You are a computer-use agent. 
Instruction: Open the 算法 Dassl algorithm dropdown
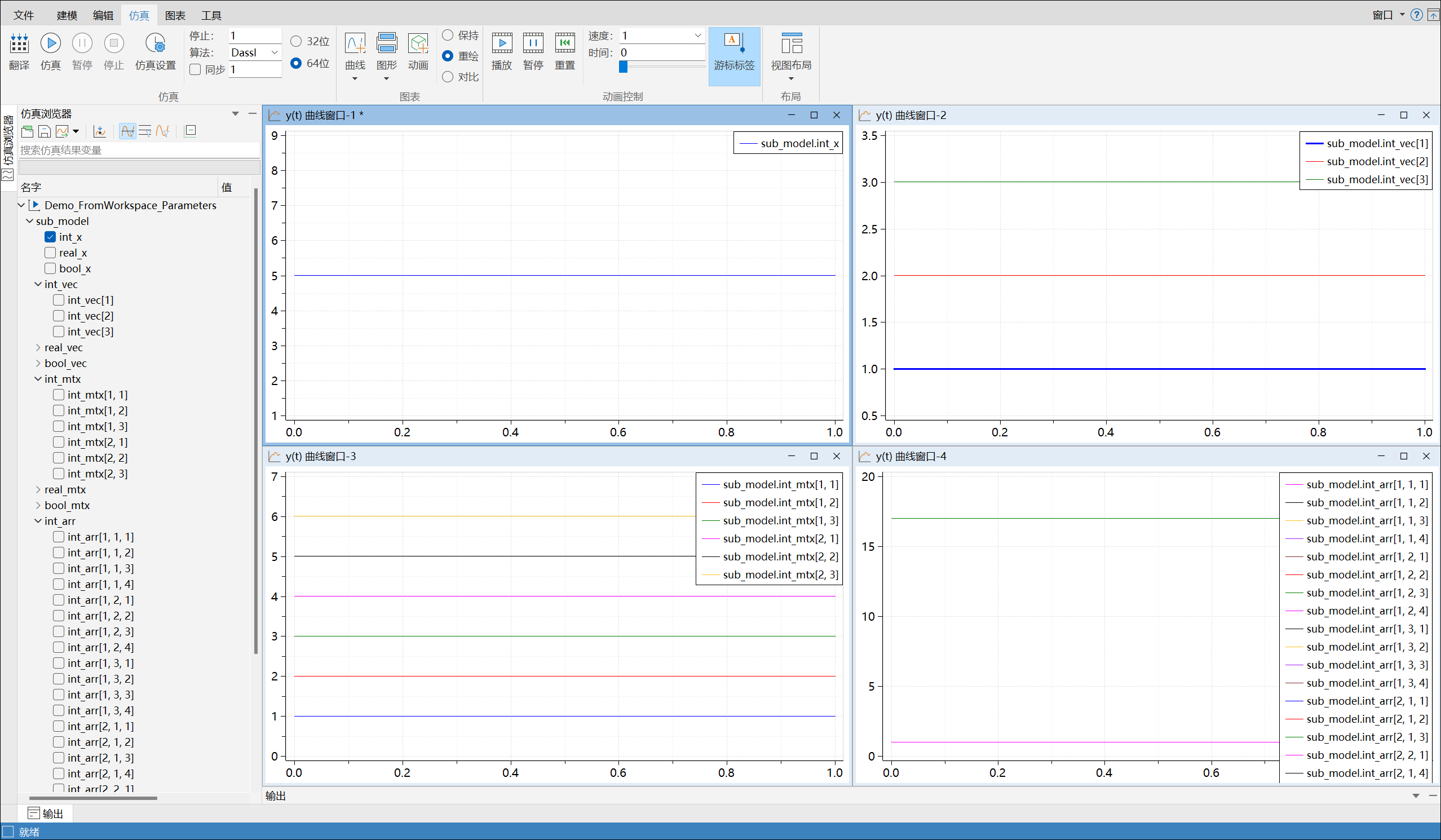pyautogui.click(x=255, y=52)
